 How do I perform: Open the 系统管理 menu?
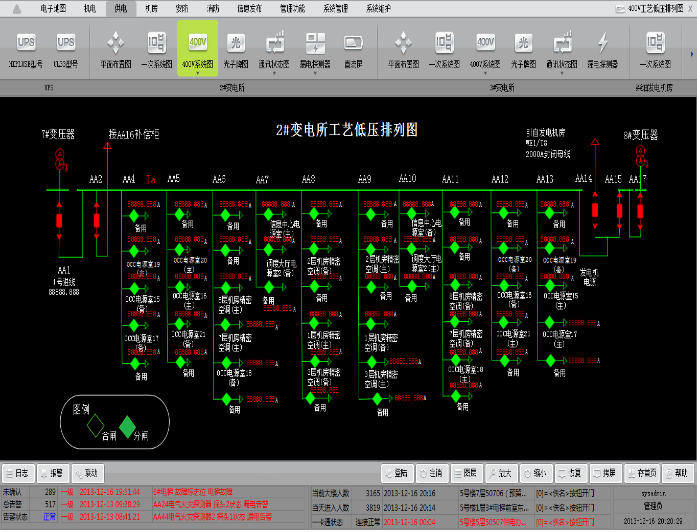click(x=336, y=8)
